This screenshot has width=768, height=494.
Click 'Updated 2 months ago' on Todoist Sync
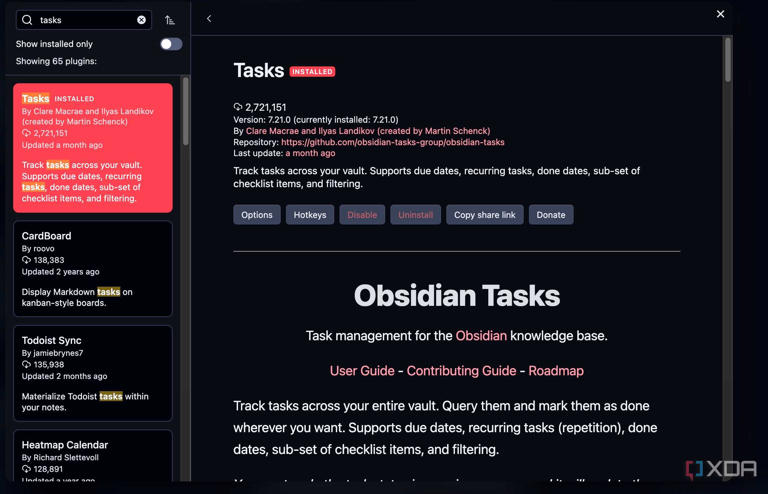coord(64,376)
